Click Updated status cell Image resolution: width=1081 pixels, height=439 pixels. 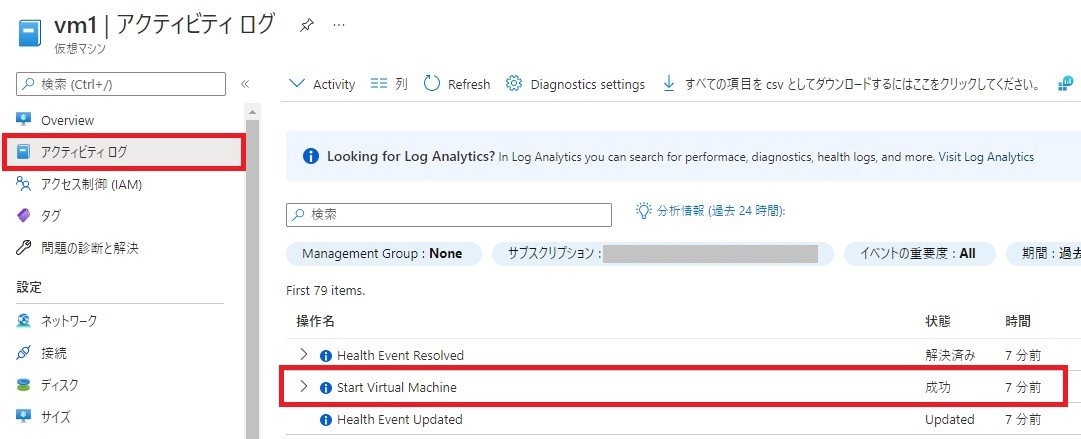pos(949,420)
